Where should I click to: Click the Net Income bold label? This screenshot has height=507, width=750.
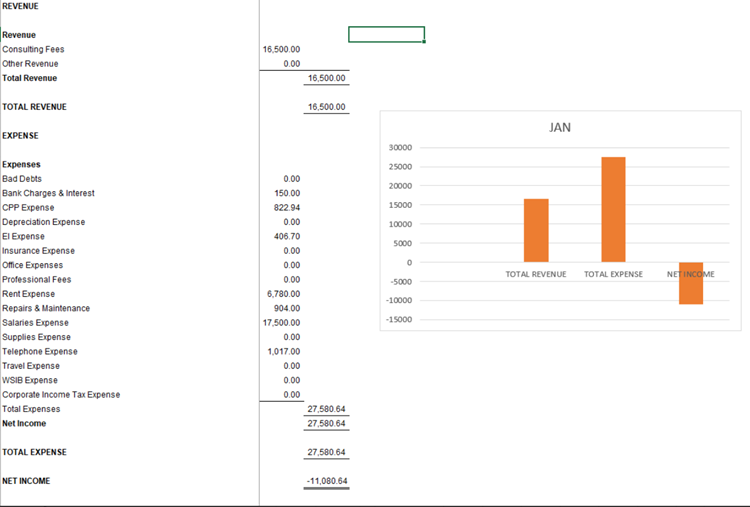[x=24, y=422]
